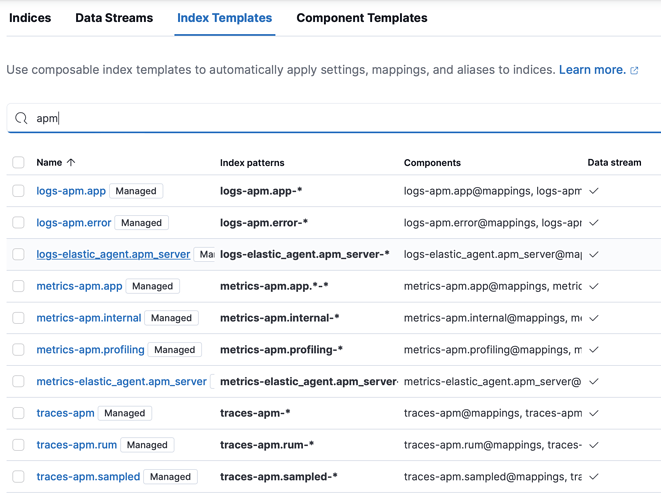The image size is (661, 500).
Task: Switch to the Indices tab
Action: click(30, 18)
